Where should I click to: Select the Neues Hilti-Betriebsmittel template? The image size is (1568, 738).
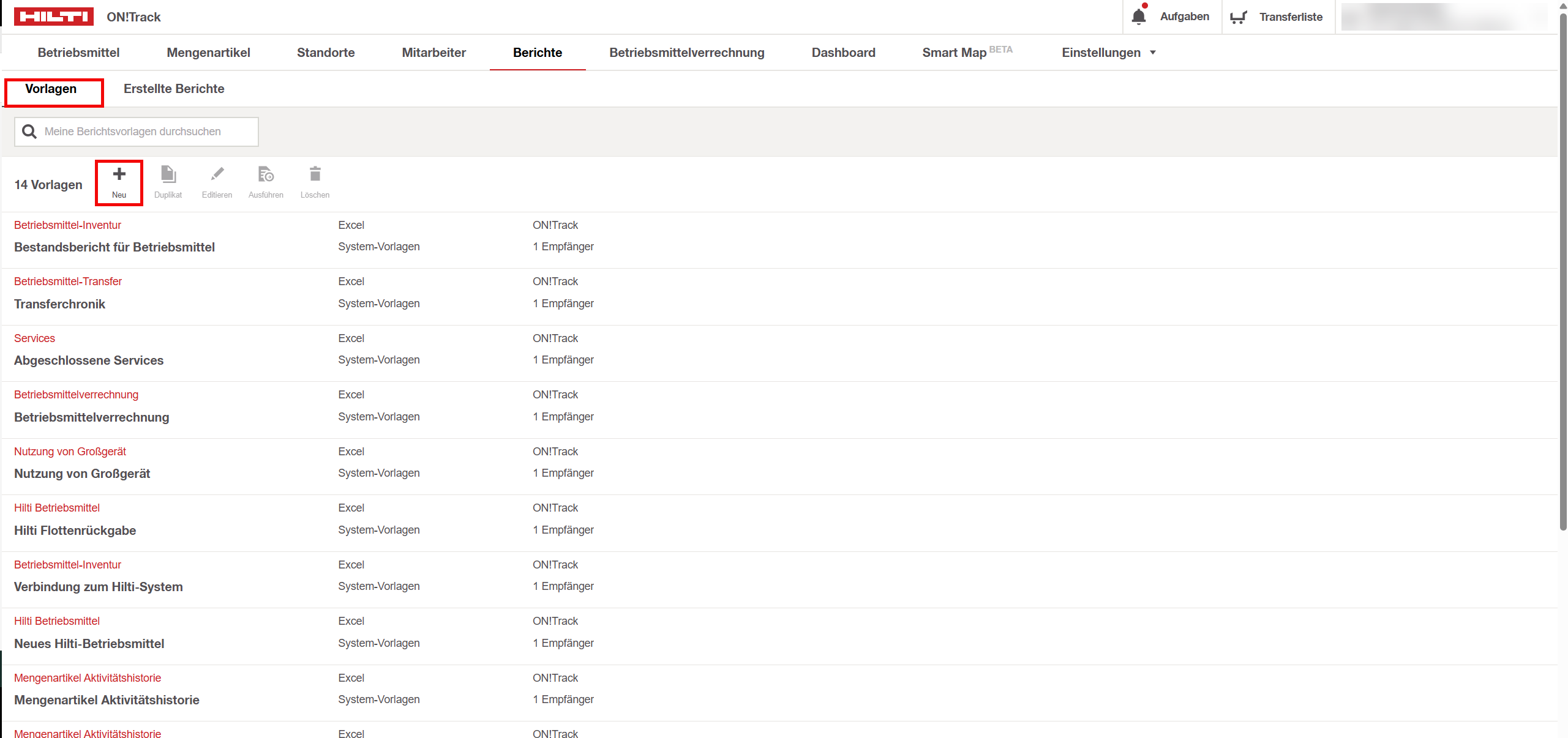pos(89,644)
